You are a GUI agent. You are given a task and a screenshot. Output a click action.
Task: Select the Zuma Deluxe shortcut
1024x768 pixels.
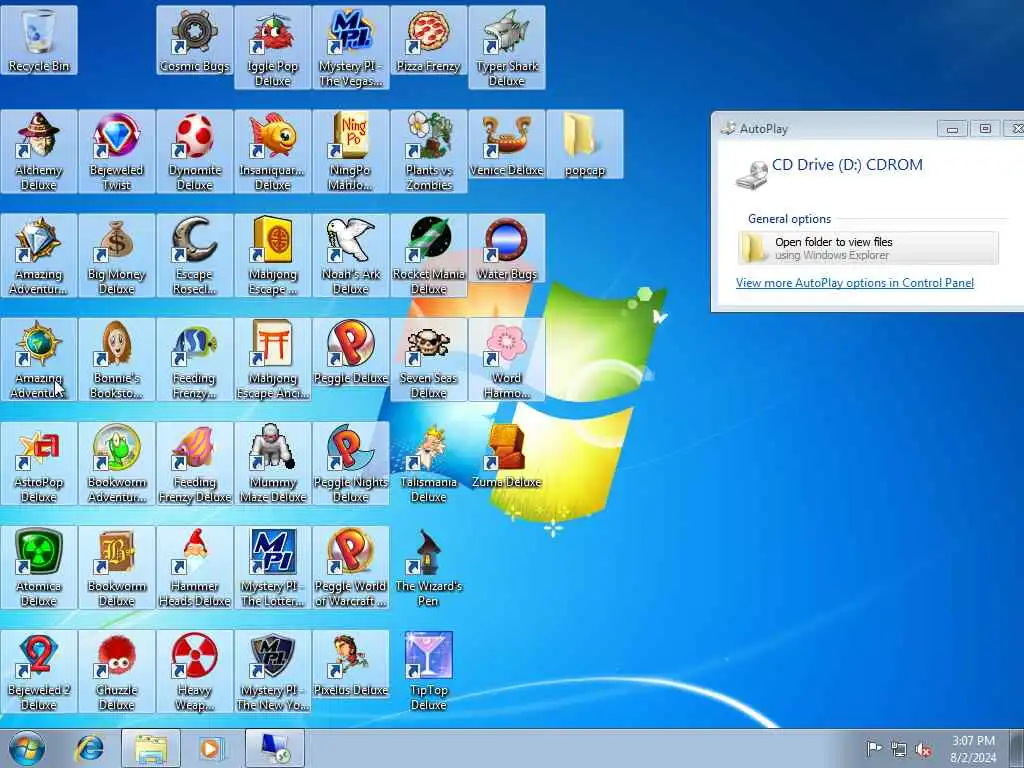coord(507,456)
